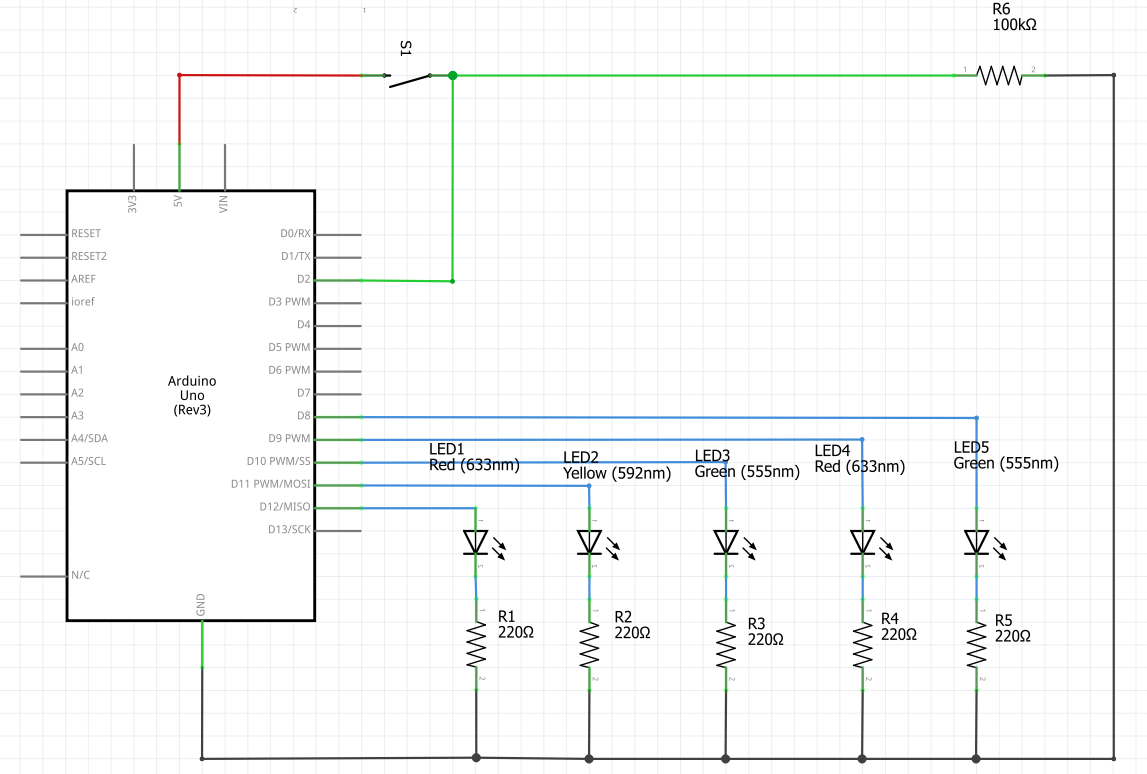Select resistor R4 zigzag symbol

click(862, 645)
